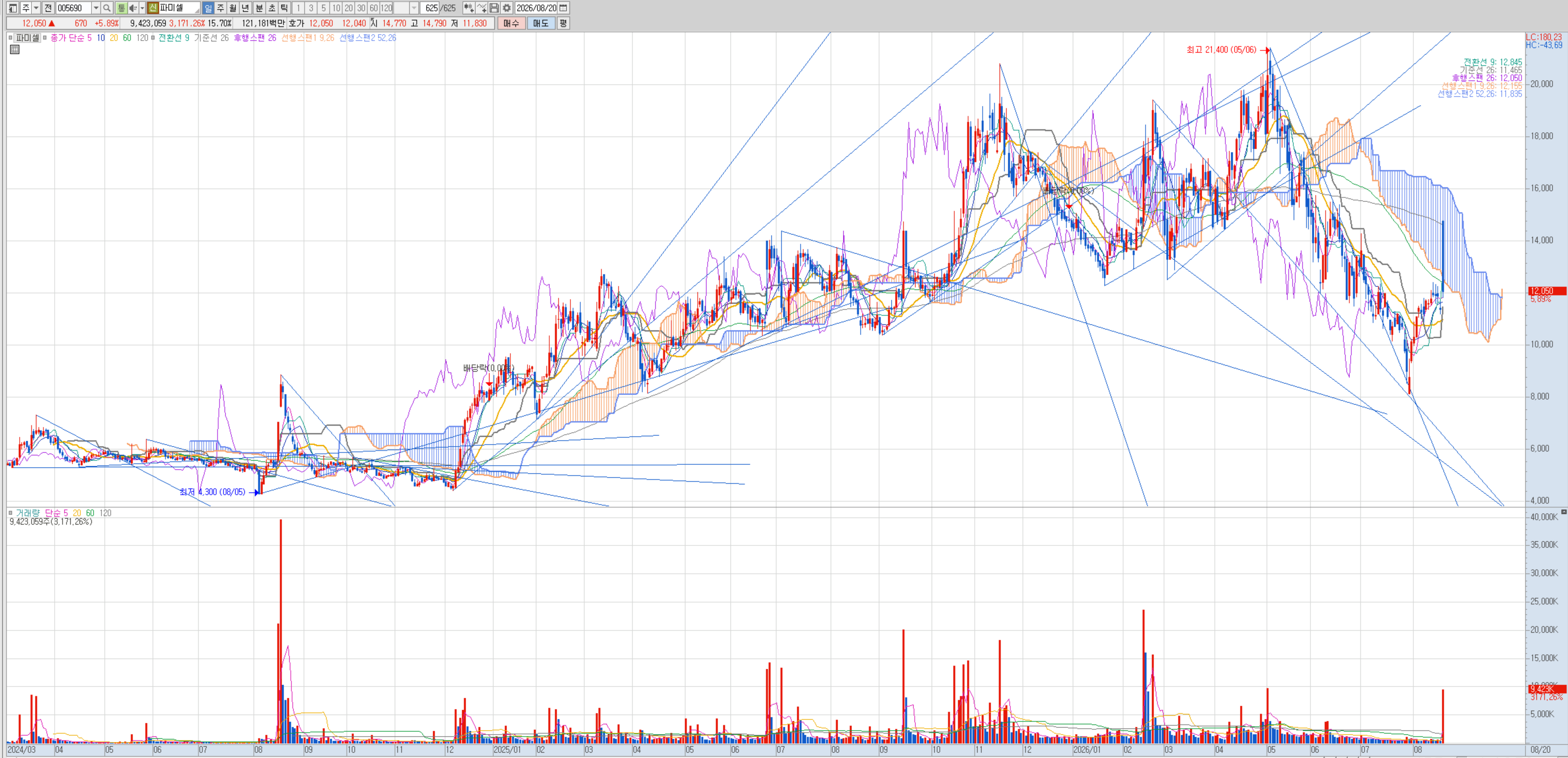Click the save chart floppy disk icon
Viewport: 1568px width, 758px height.
494,8
